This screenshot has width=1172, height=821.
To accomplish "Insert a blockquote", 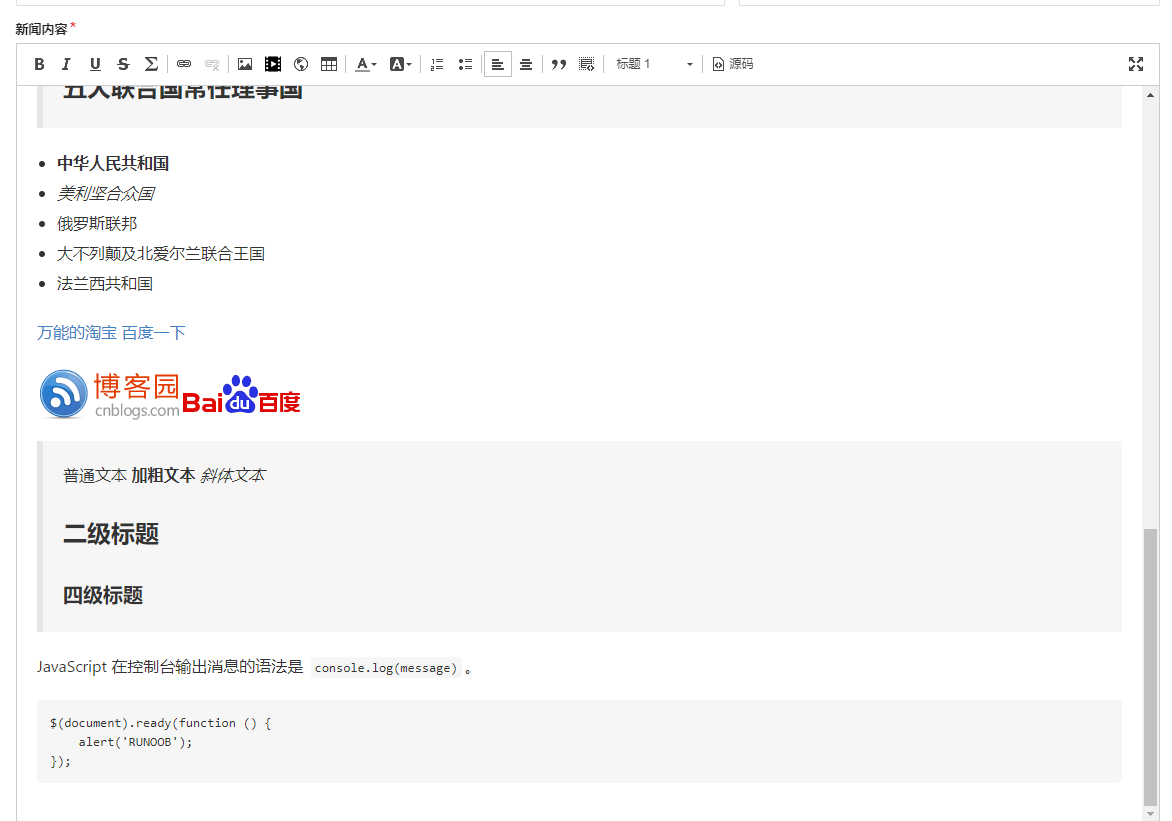I will tap(559, 63).
